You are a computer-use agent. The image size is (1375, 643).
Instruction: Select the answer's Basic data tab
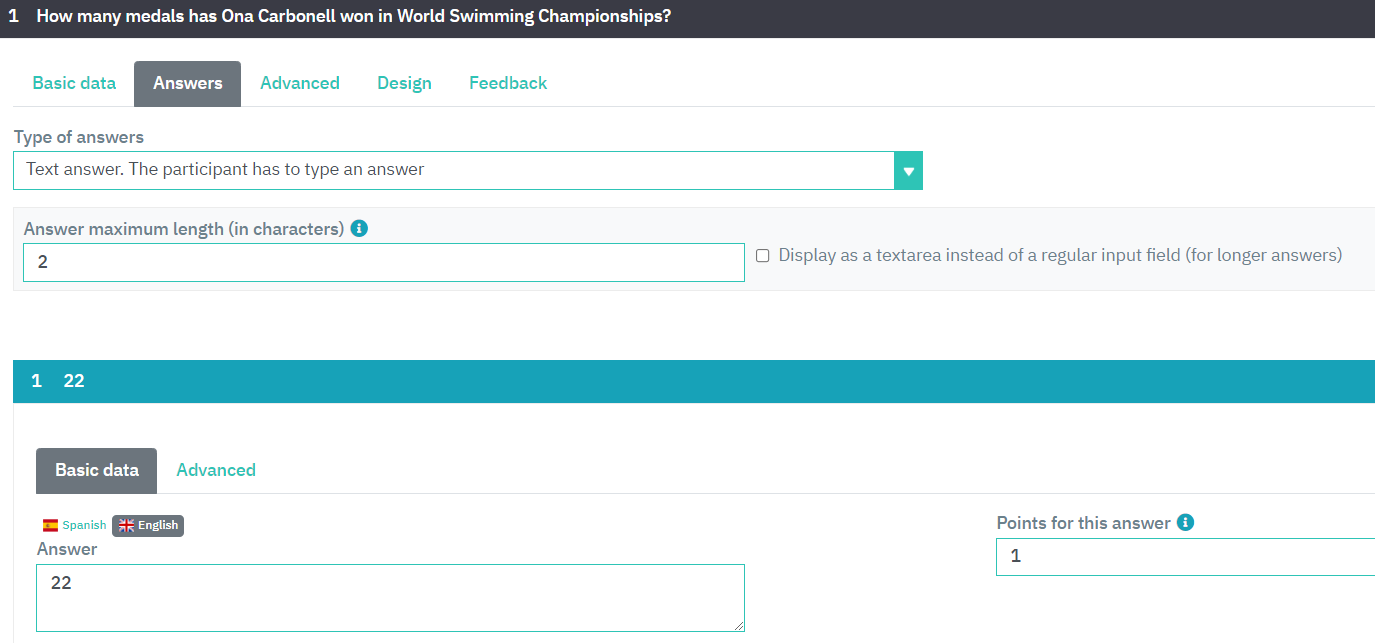pos(97,470)
